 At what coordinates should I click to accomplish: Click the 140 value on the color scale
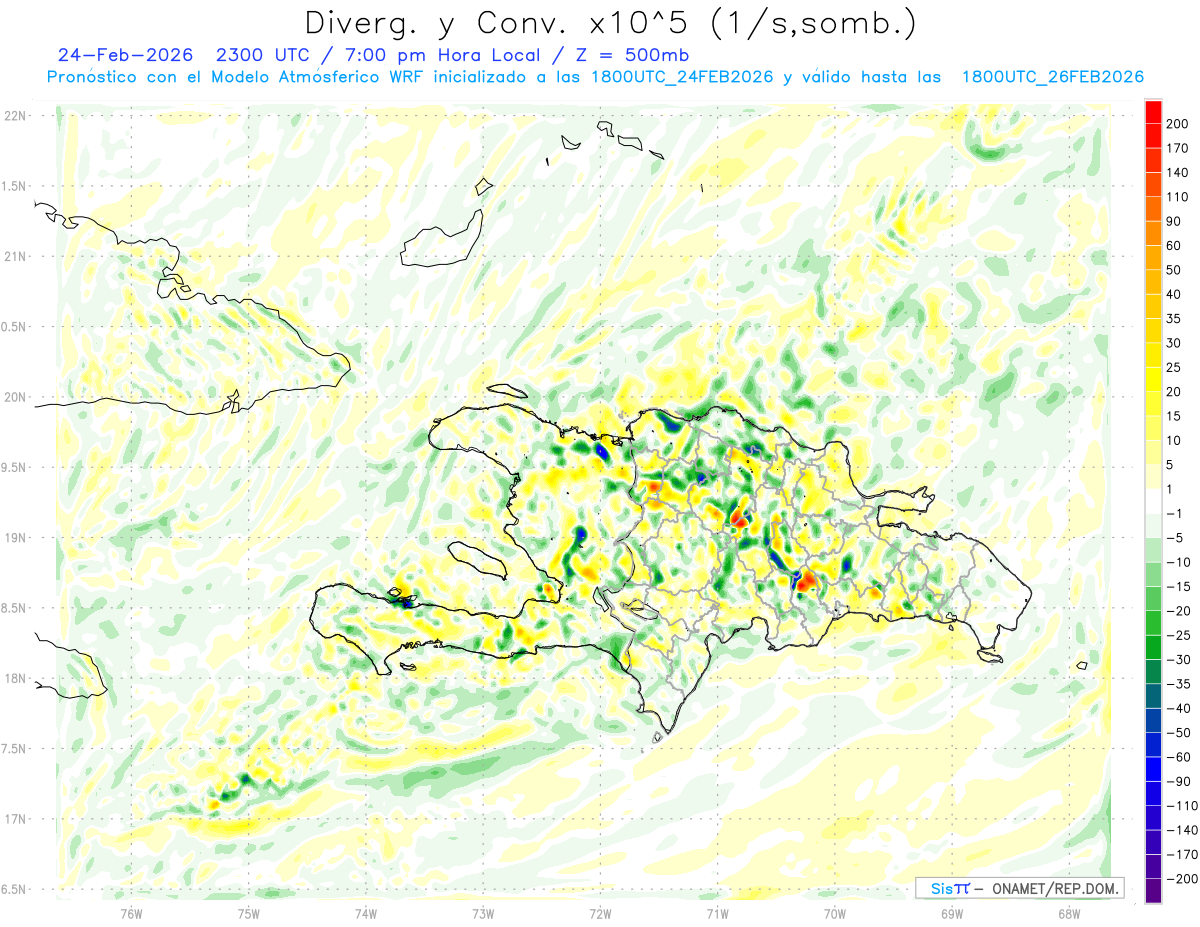[1179, 173]
